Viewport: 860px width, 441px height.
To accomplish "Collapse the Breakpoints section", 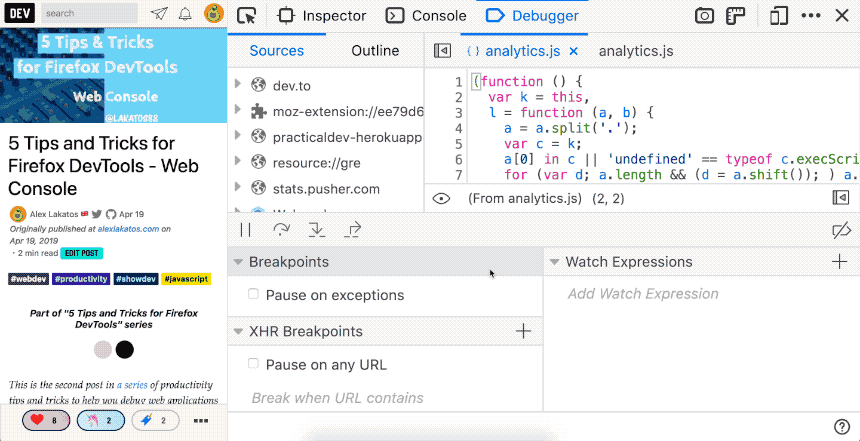I will 238,262.
